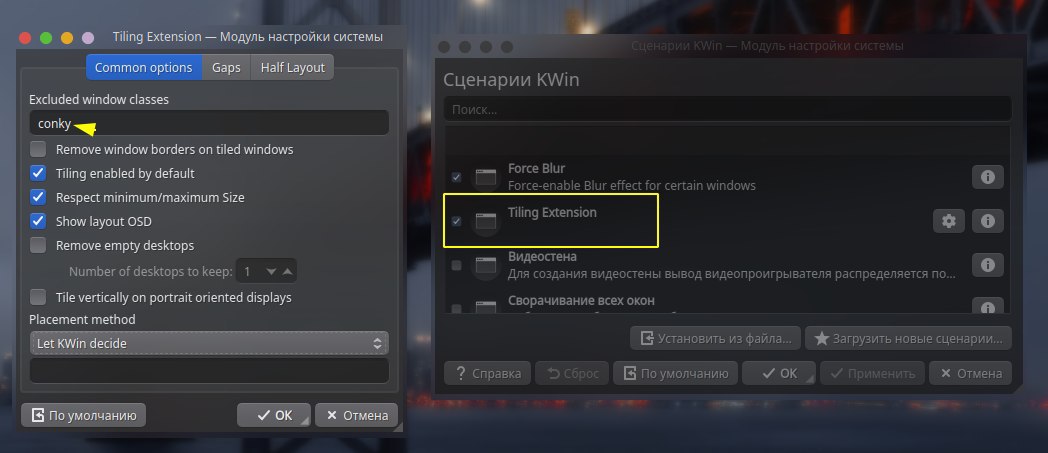The width and height of the screenshot is (1048, 453).
Task: Click the red window dot in Tiling Extension titlebar
Action: 25,37
